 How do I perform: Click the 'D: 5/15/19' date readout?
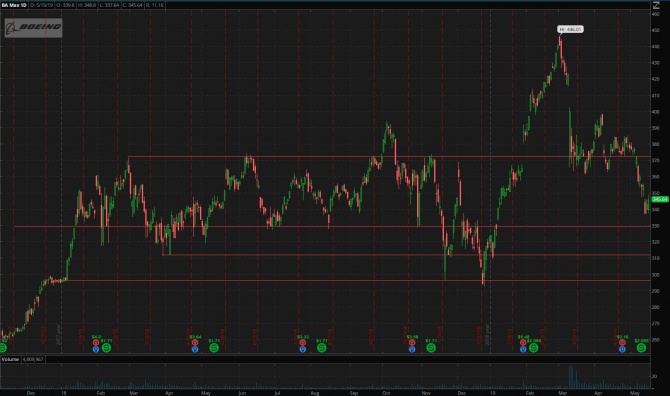(x=41, y=5)
